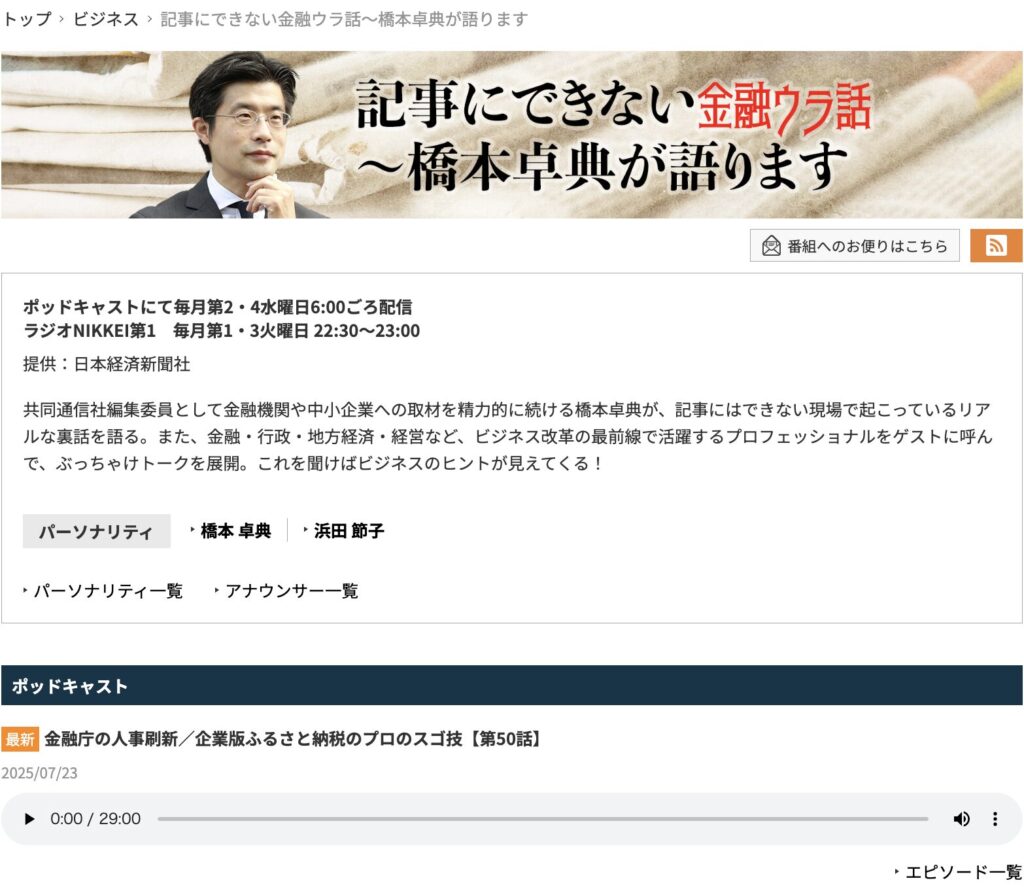Click the ポッドキャスト section header
The image size is (1024, 887).
coord(511,685)
